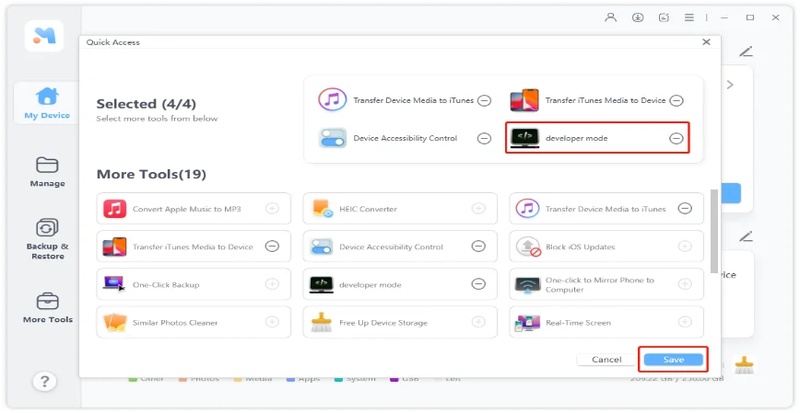
Task: Click the Mirror Phone to Computer icon
Action: click(528, 285)
